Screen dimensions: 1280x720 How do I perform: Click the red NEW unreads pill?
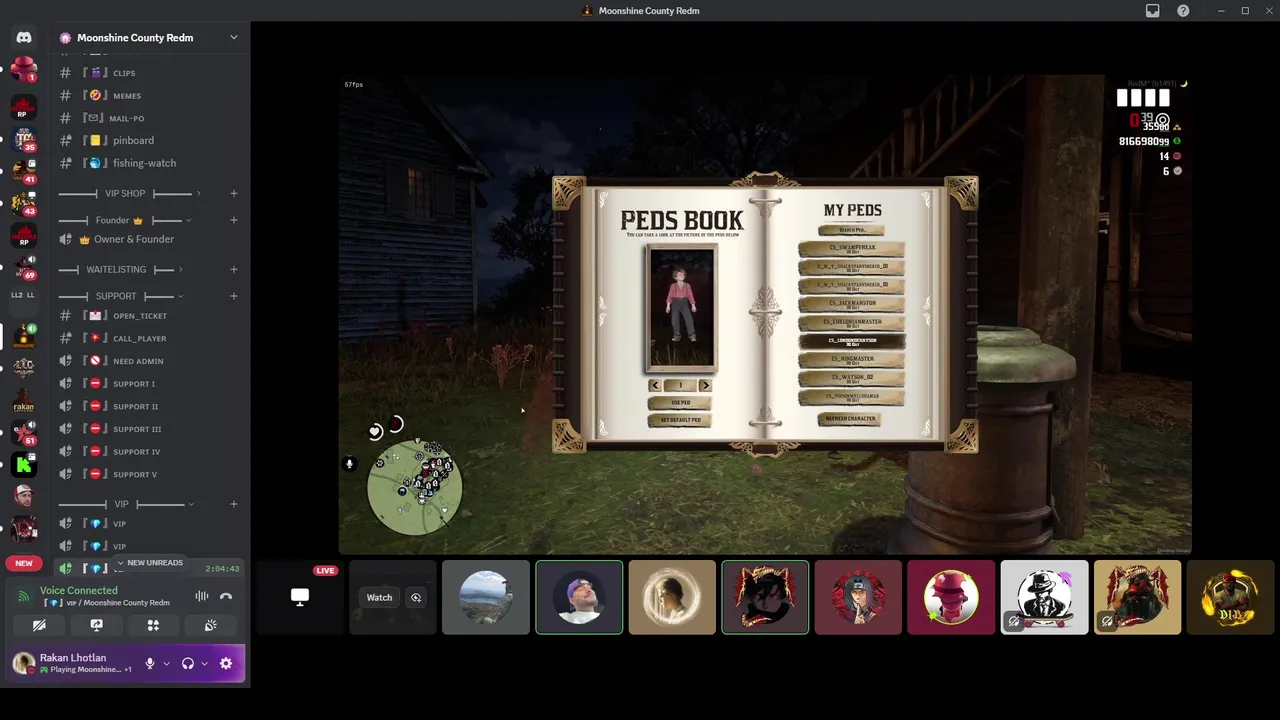pos(24,563)
